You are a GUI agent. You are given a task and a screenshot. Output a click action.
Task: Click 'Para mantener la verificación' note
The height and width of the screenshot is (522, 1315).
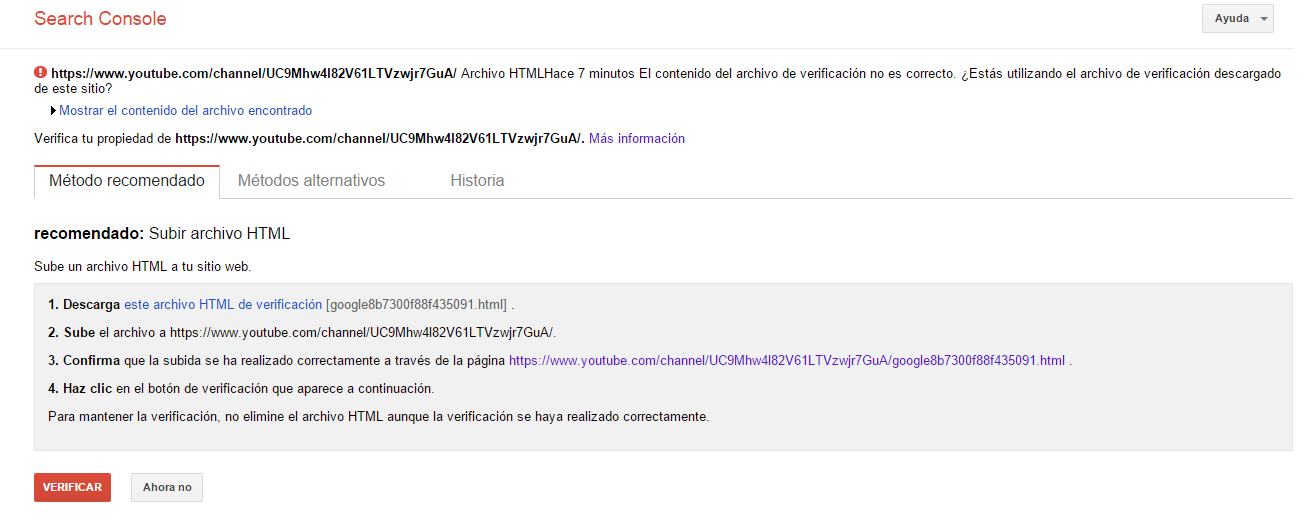(378, 417)
